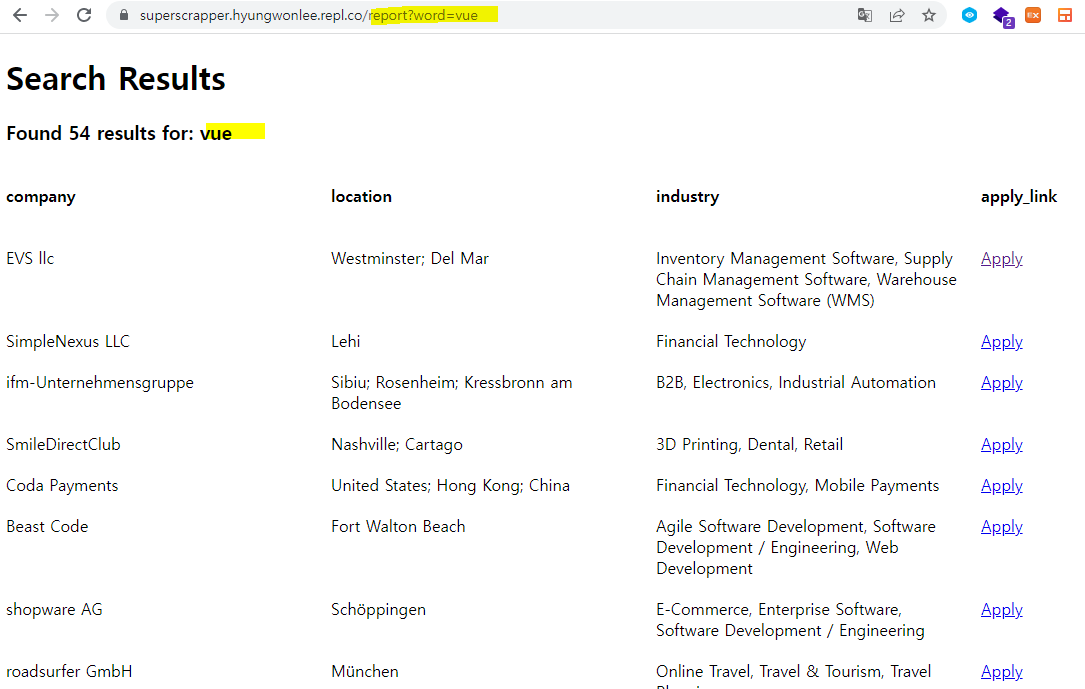Click the location column header
1085x689 pixels.
tap(361, 196)
